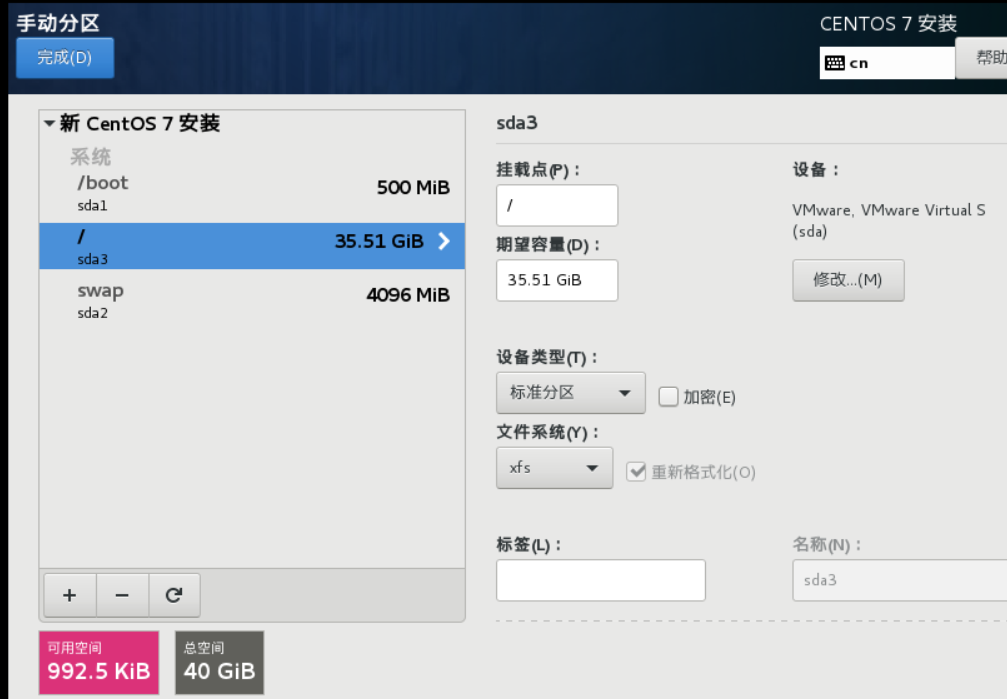
Task: Select the / sda3 partition row
Action: [252, 246]
